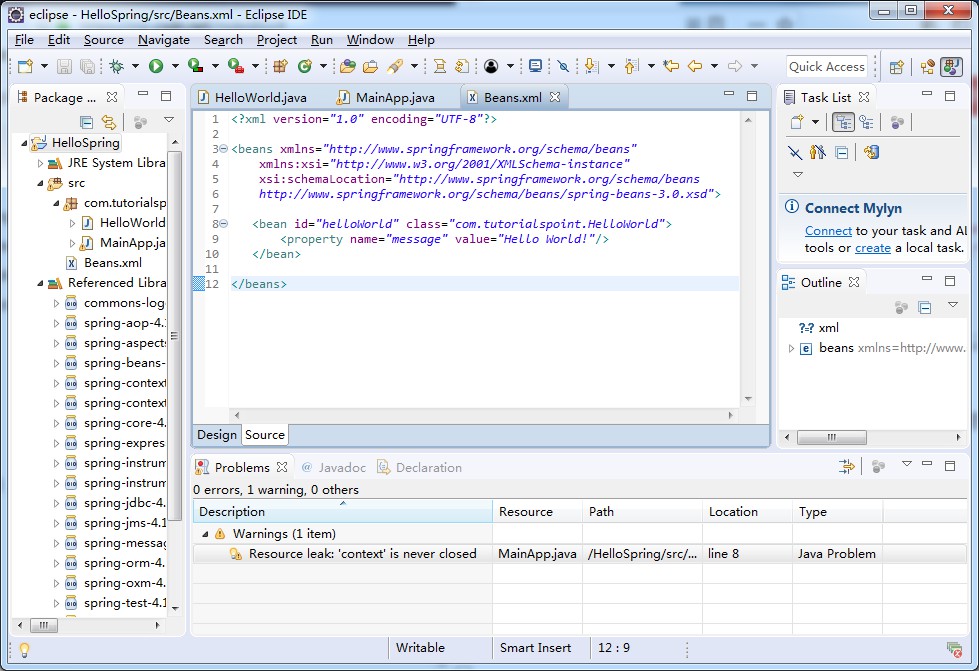Viewport: 979px width, 671px height.
Task: Click the Package Explorer vertical scrollbar thumb
Action: coord(175,335)
